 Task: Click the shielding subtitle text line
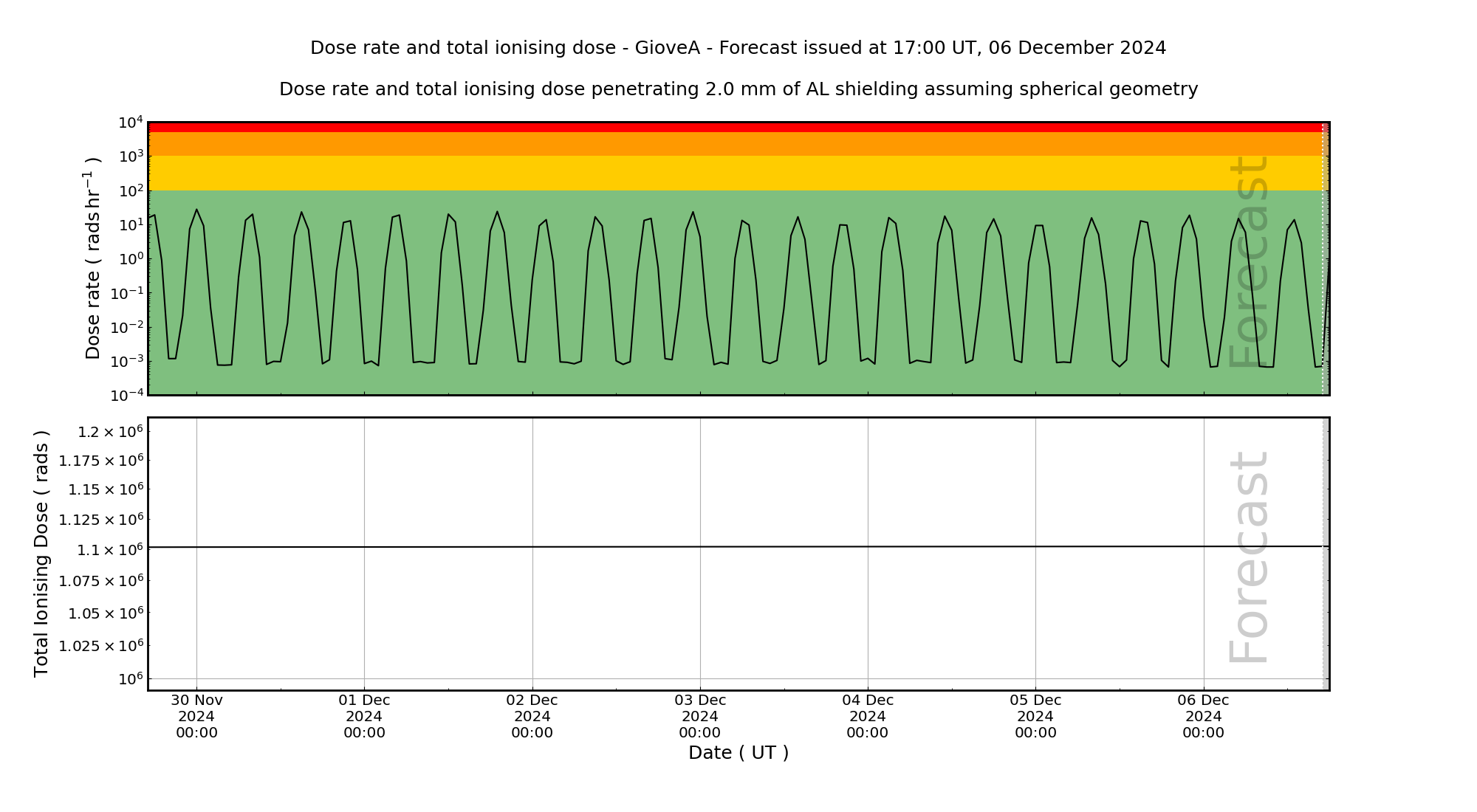(738, 89)
